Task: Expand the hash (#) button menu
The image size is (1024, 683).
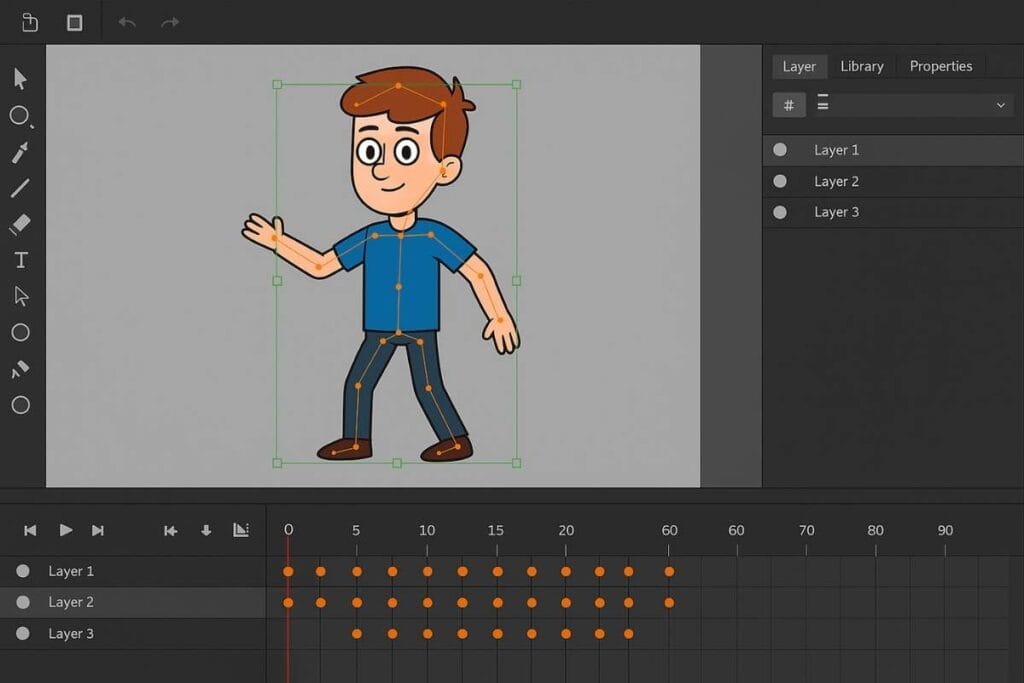Action: 789,105
